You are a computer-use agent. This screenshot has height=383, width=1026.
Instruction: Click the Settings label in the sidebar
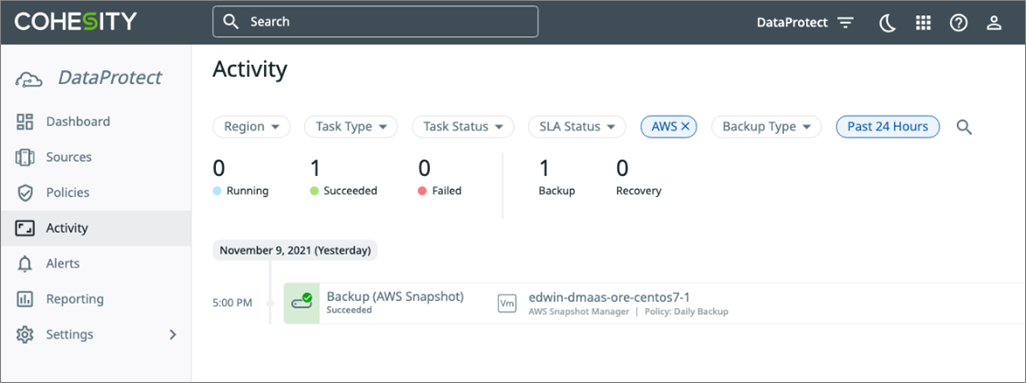coord(69,335)
